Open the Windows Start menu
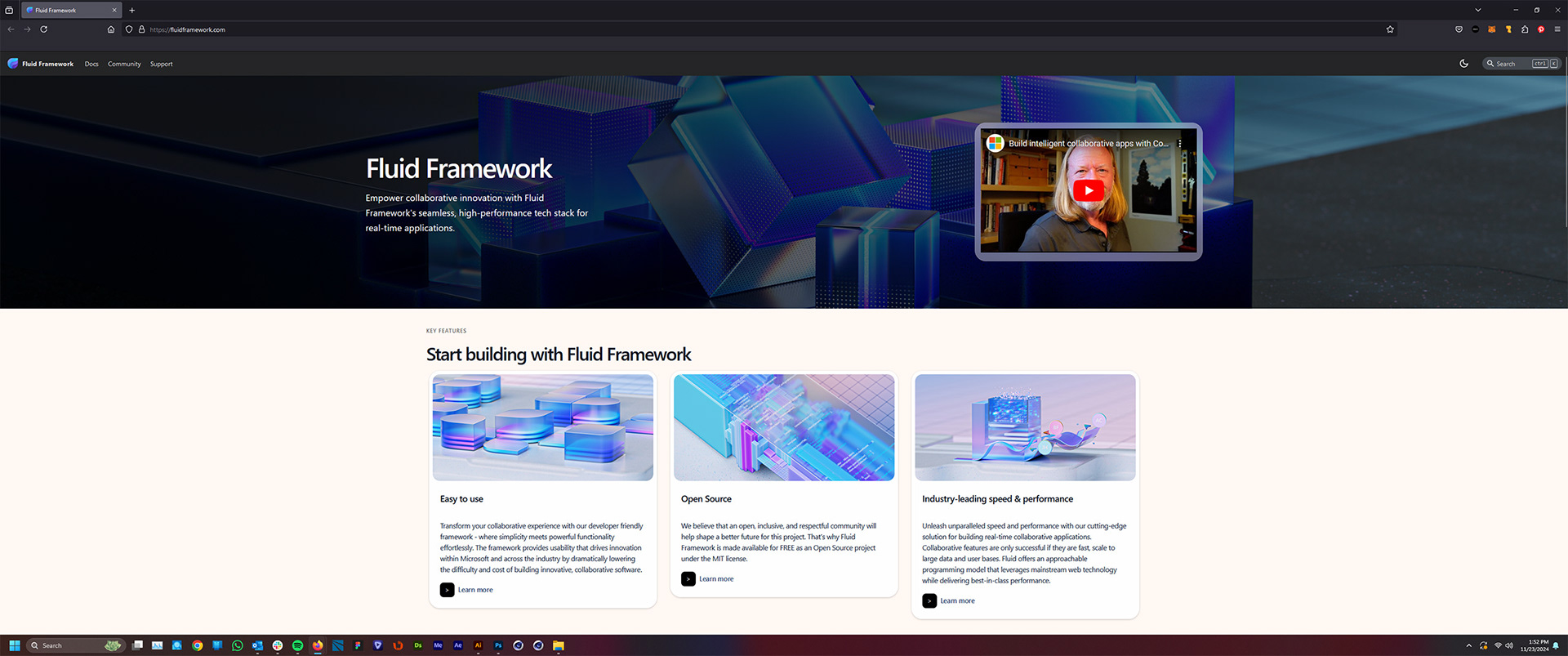Viewport: 1568px width, 656px height. click(x=14, y=645)
